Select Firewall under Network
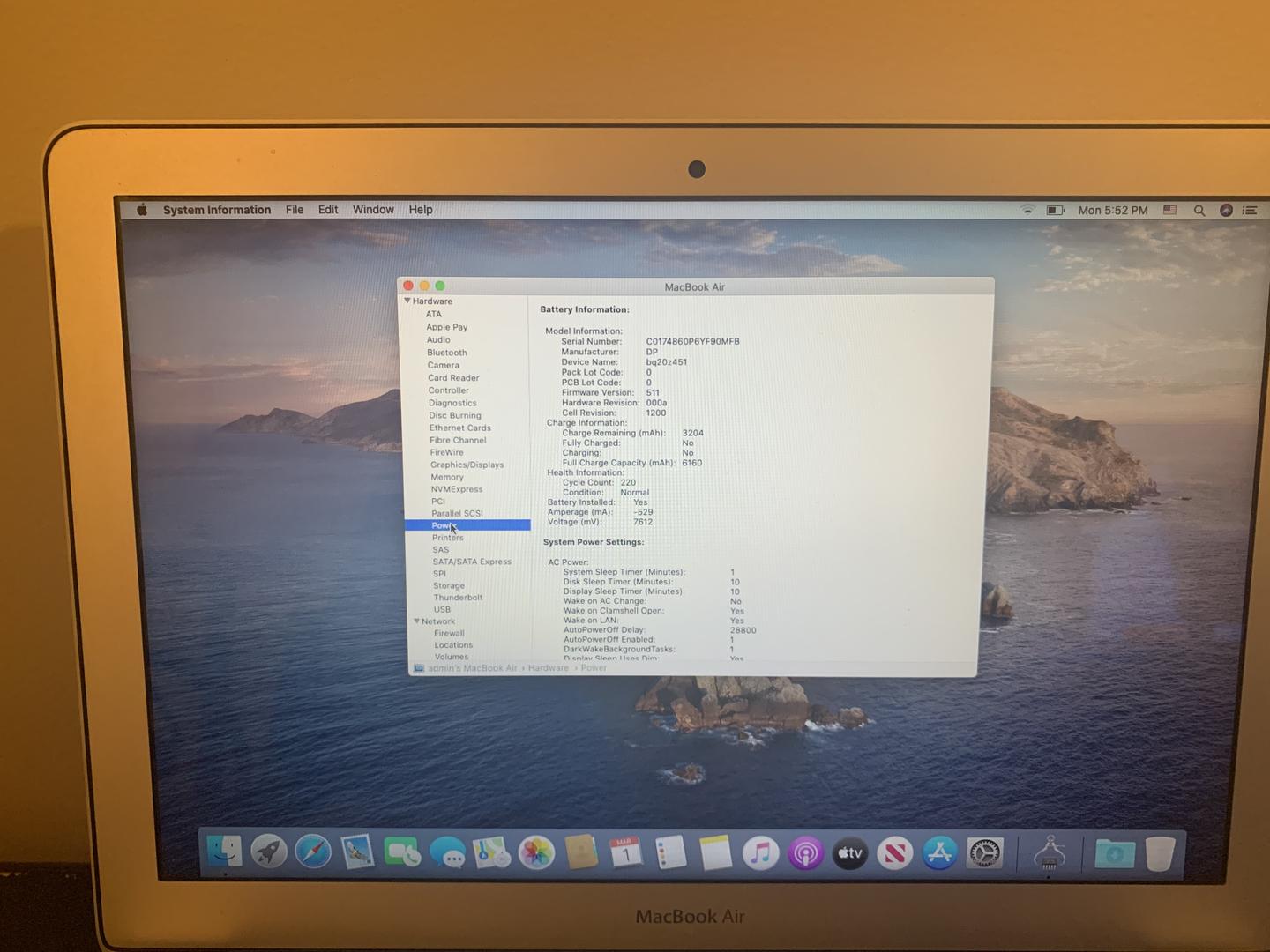 (x=449, y=633)
